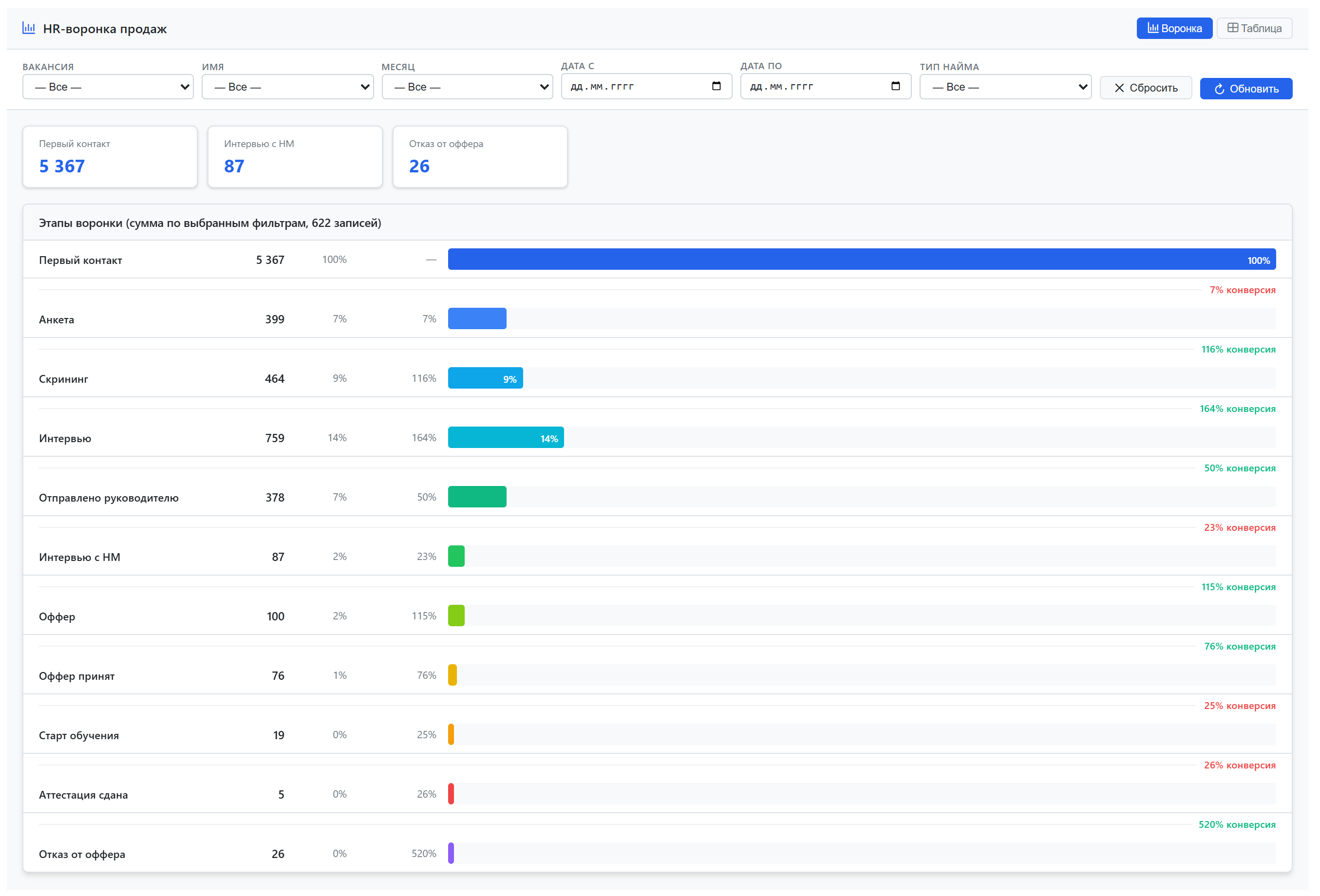Click the green Интервью с НМ bar
Screen dimensions: 1320x896
(456, 557)
